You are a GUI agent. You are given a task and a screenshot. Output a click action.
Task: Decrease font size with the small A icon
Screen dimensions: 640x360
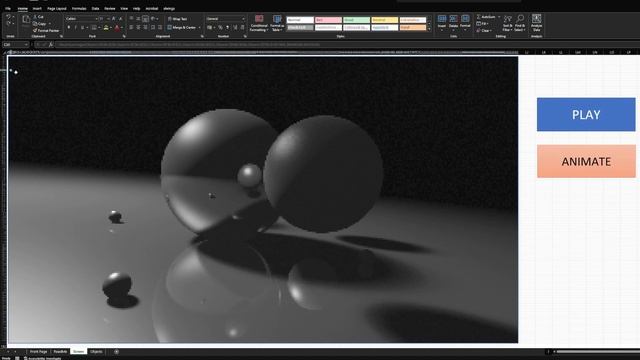tap(120, 19)
